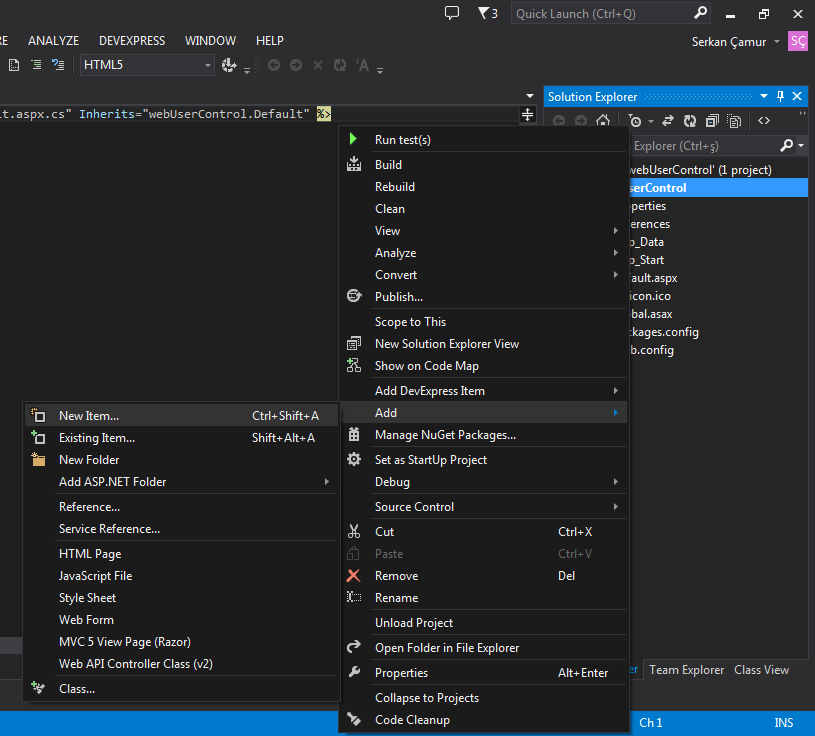Viewport: 815px width, 736px height.
Task: Choose Remove from the context menu
Action: click(x=483, y=576)
